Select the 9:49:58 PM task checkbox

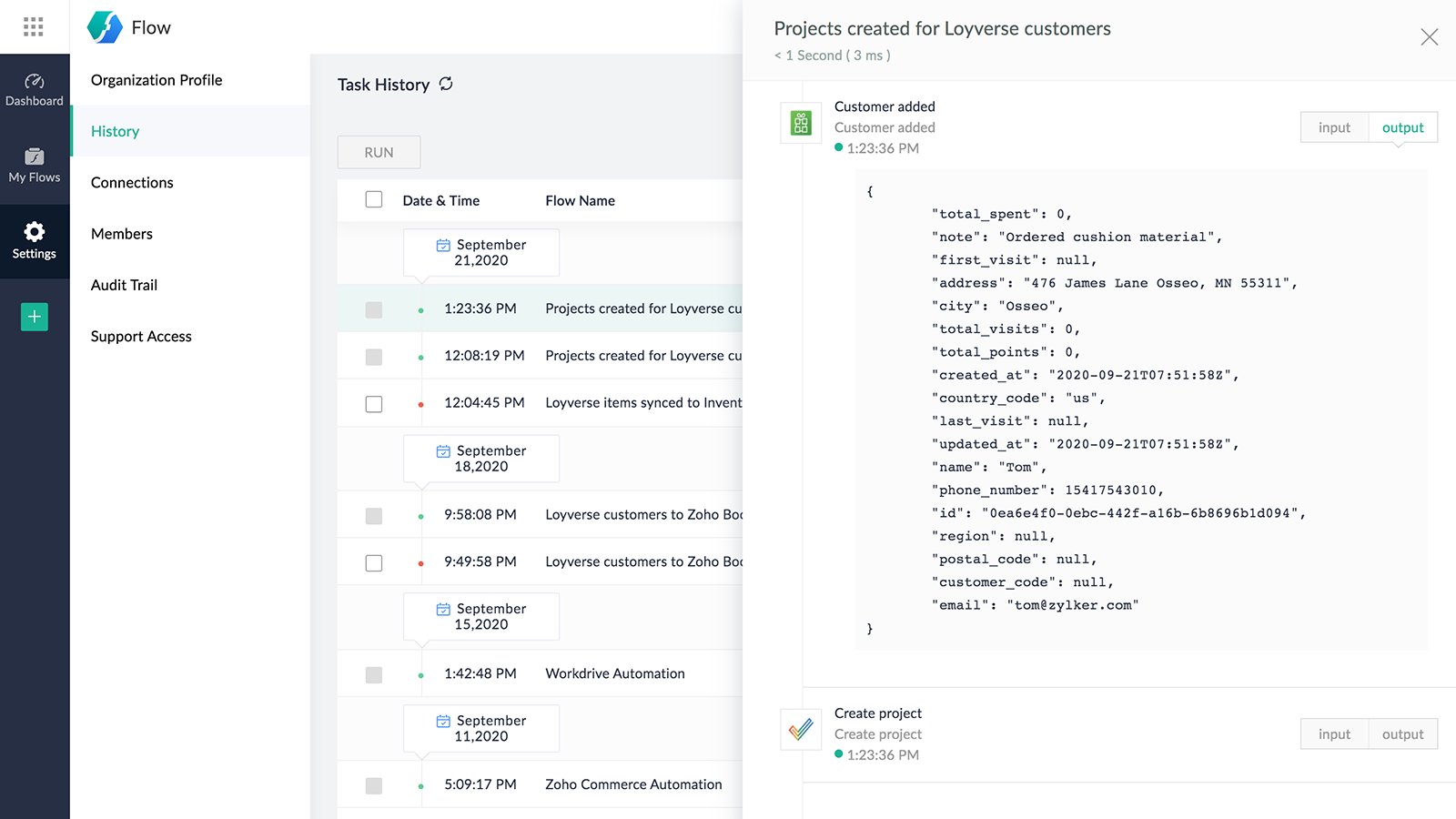click(x=374, y=563)
